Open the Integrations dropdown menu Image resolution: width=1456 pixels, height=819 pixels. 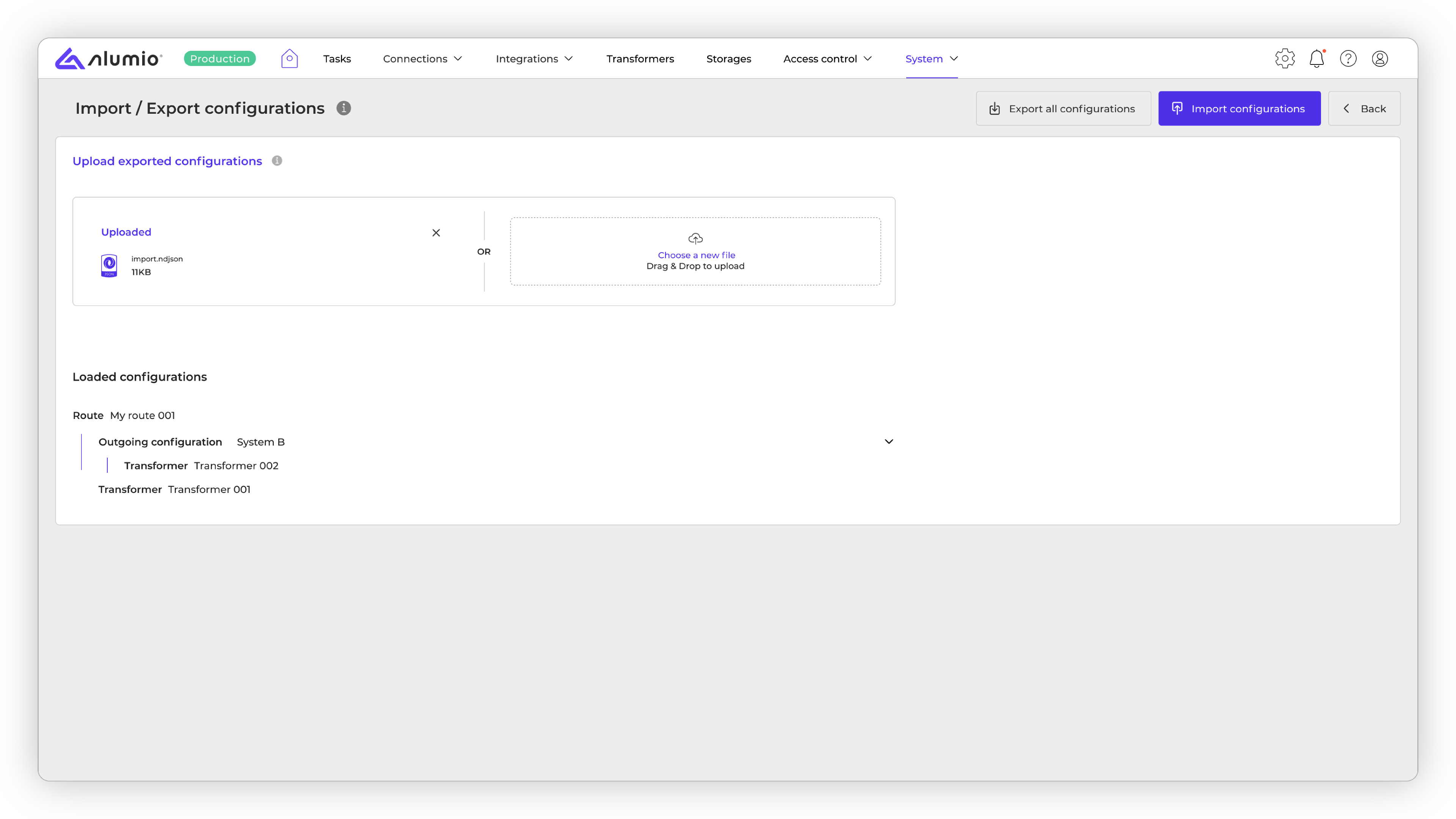534,59
